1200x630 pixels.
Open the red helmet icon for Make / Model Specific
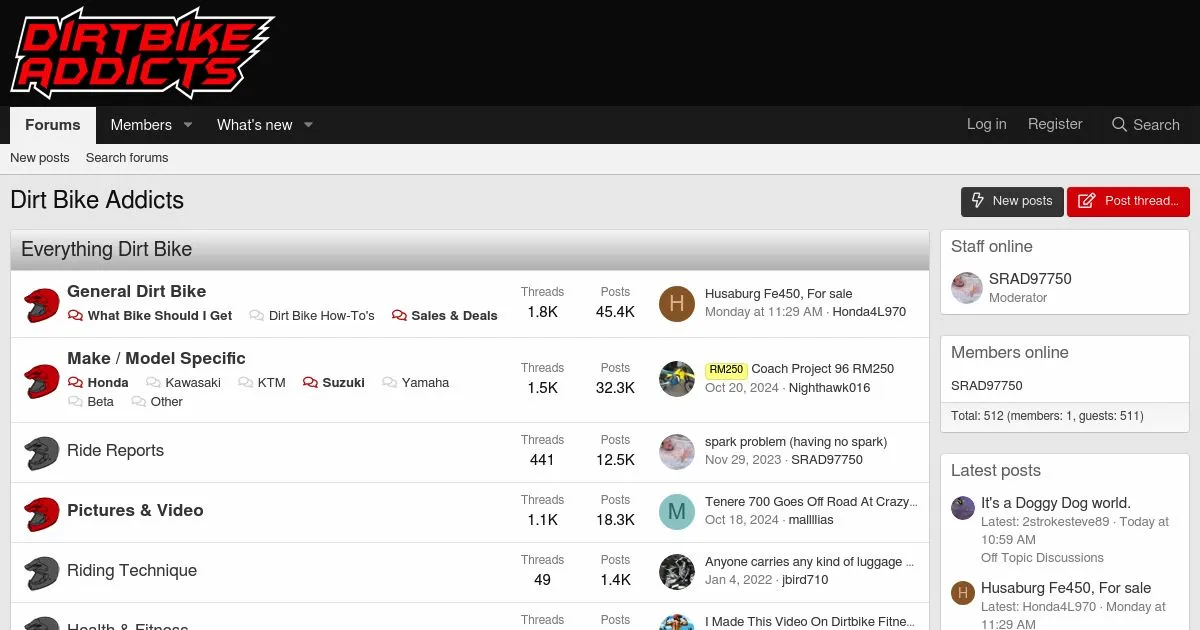click(x=42, y=381)
